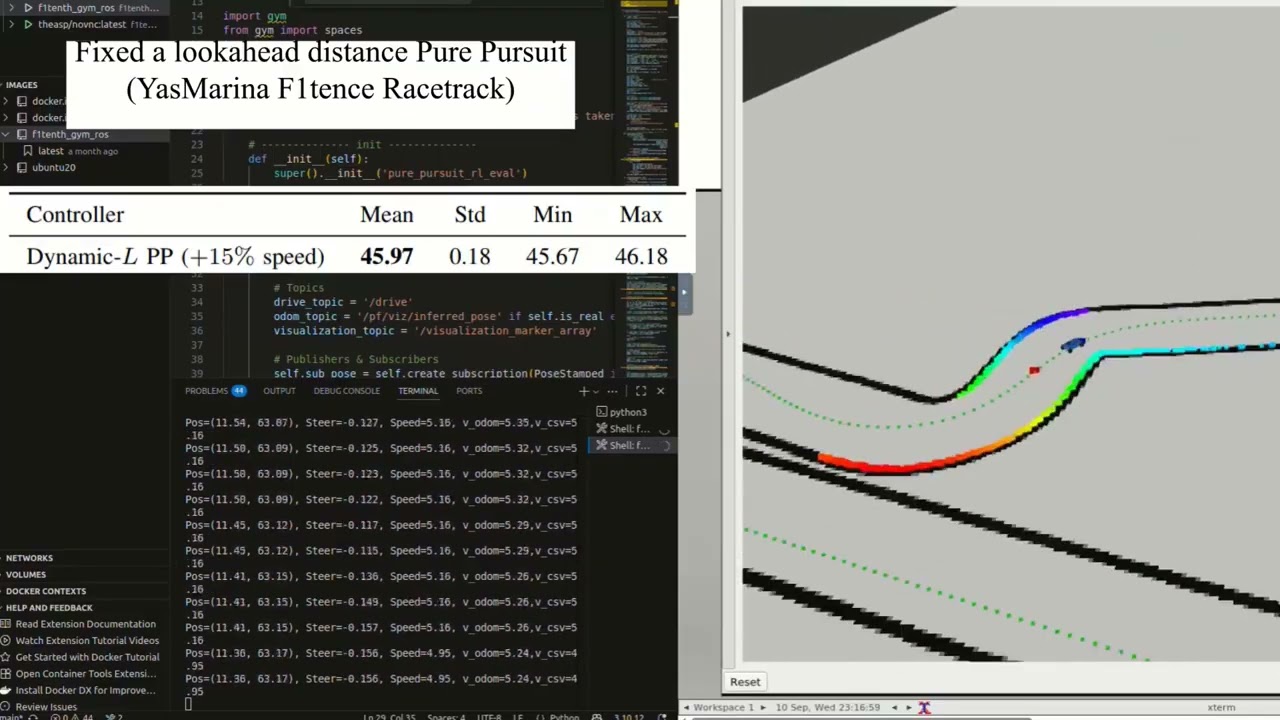The height and width of the screenshot is (720, 1280).
Task: Expand the ubuntu20 image node
Action: [7, 167]
